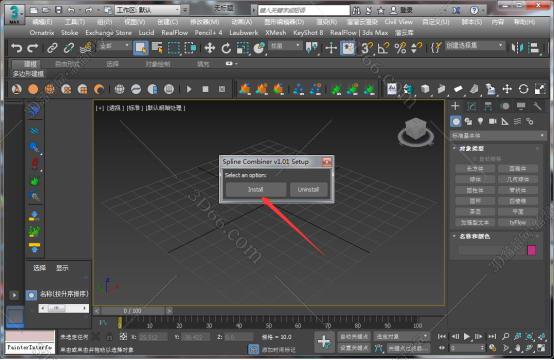This screenshot has width=554, height=360.
Task: Click the Play Animation button
Action: (x=467, y=336)
